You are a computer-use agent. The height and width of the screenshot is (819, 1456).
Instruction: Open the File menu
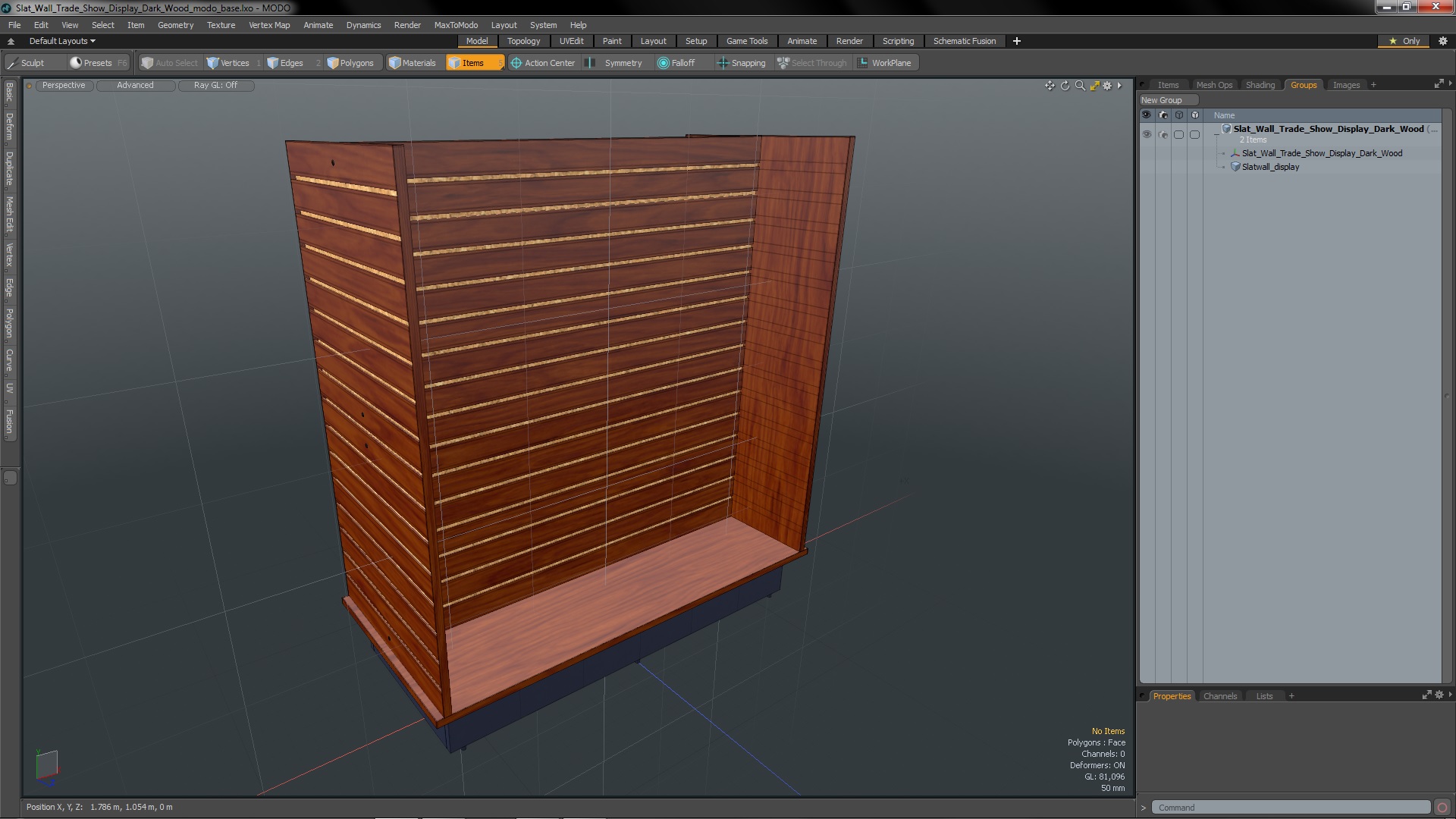pos(14,25)
